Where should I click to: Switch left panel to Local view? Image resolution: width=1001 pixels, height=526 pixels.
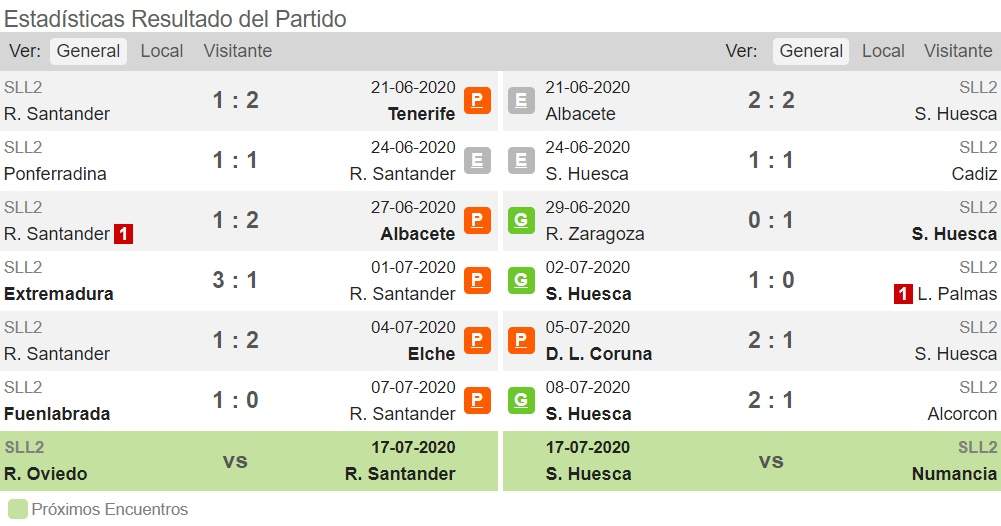pyautogui.click(x=162, y=51)
